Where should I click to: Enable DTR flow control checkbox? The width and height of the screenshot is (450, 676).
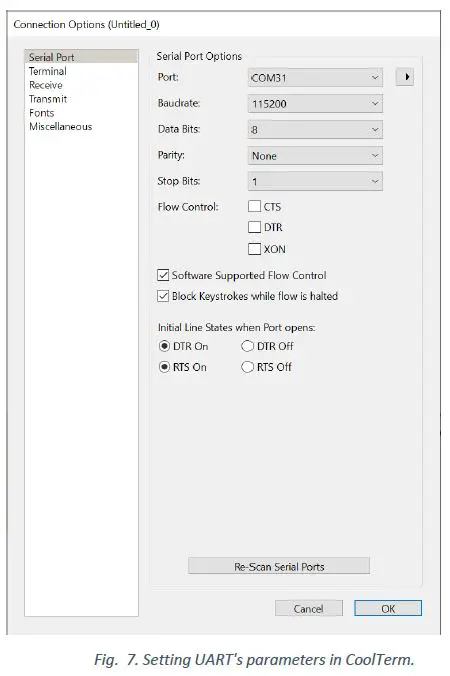pyautogui.click(x=254, y=227)
